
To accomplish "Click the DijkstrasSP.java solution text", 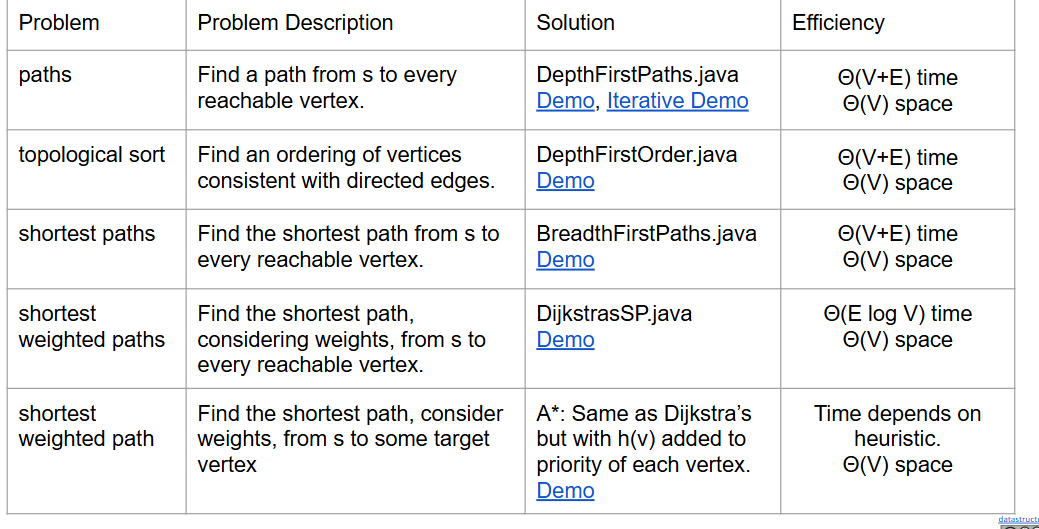I will coord(614,314).
